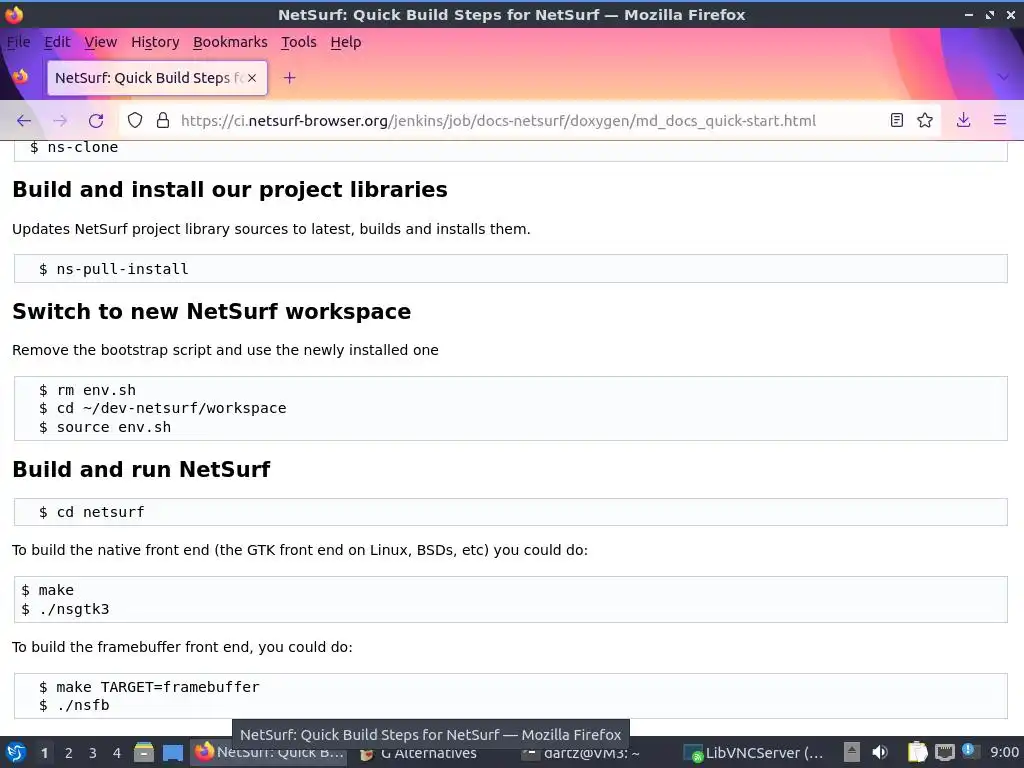Select the LibVNCServer taskbar window button

[x=754, y=753]
